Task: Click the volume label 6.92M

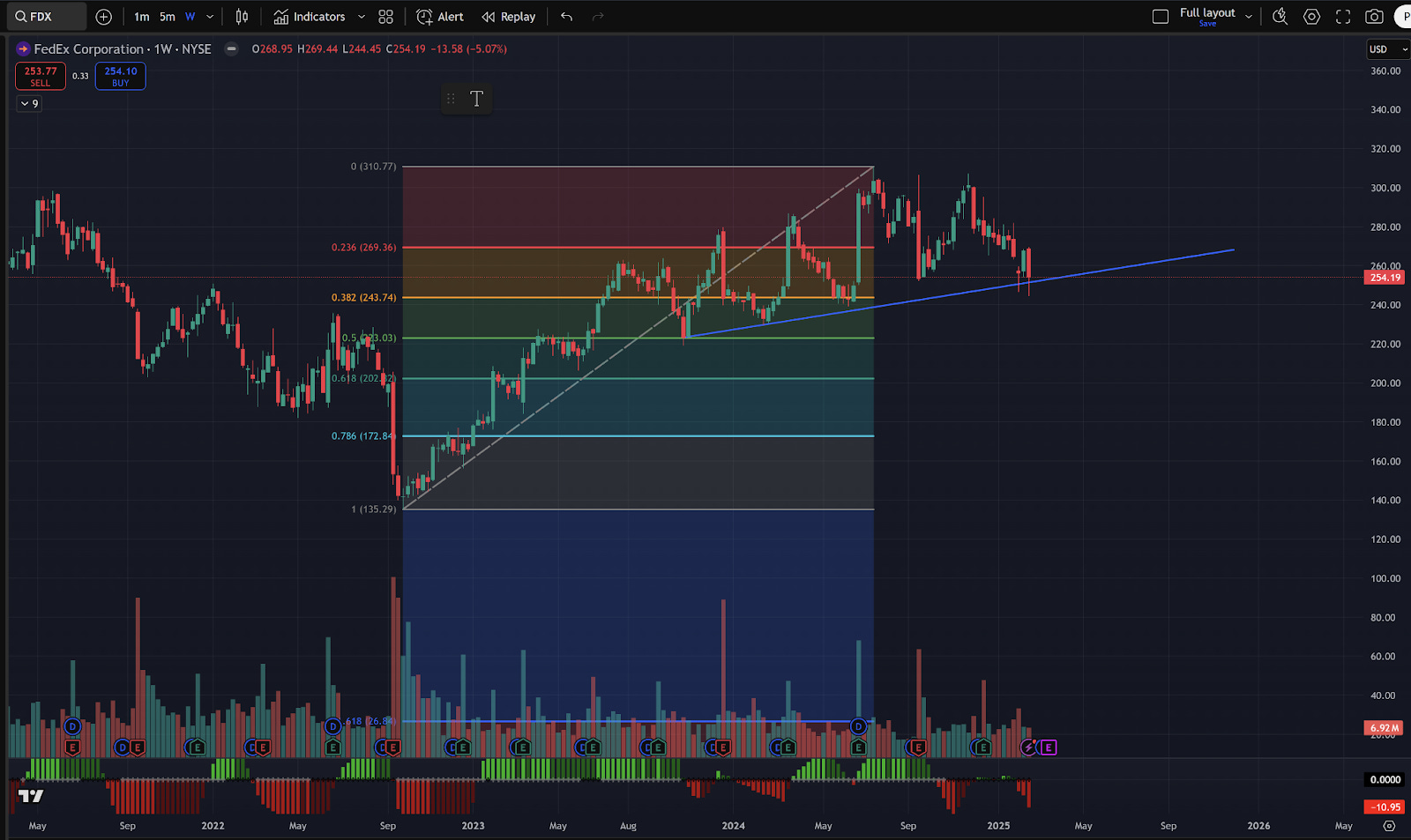Action: tap(1385, 728)
